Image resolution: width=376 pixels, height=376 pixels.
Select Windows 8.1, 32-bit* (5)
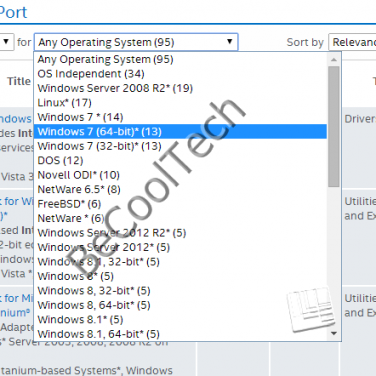point(180,262)
